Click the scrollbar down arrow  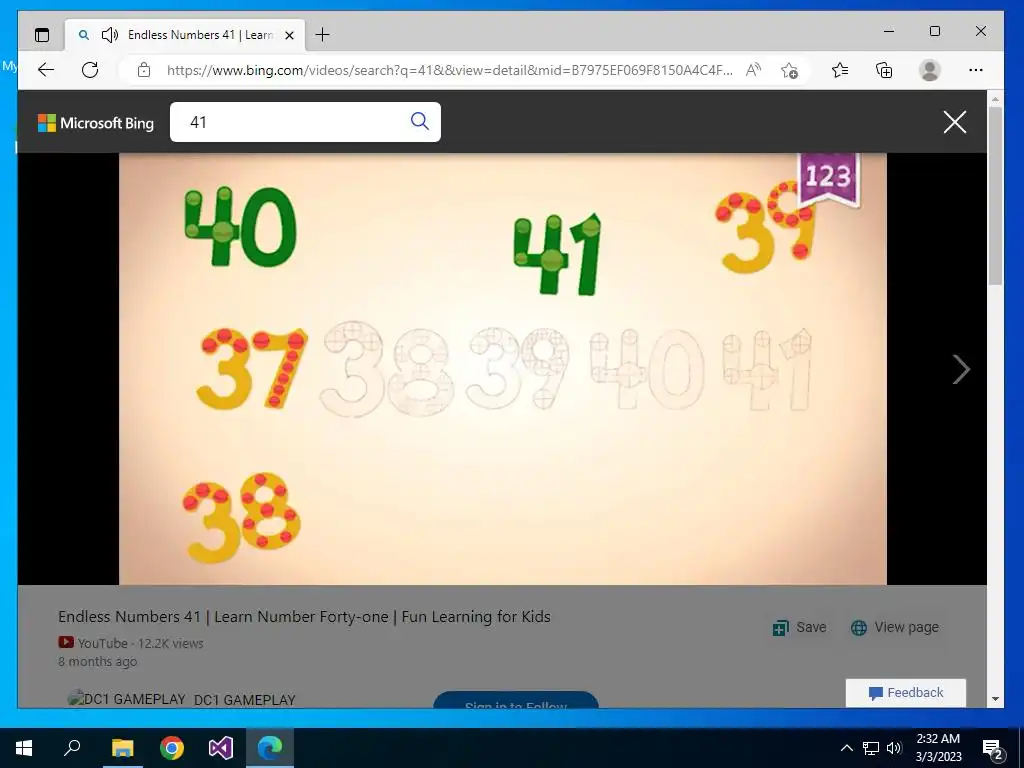995,699
